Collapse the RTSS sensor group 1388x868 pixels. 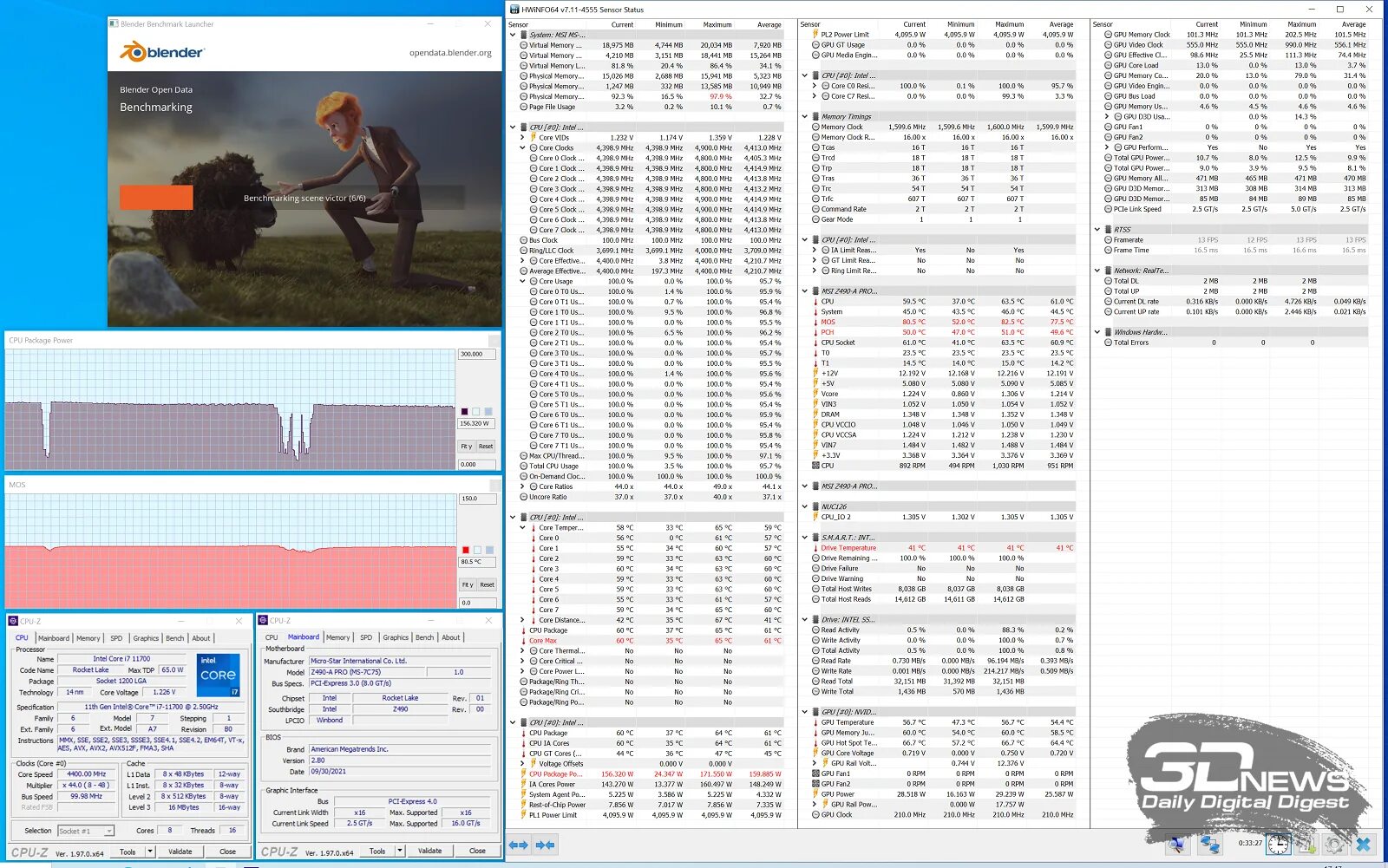pyautogui.click(x=1097, y=230)
